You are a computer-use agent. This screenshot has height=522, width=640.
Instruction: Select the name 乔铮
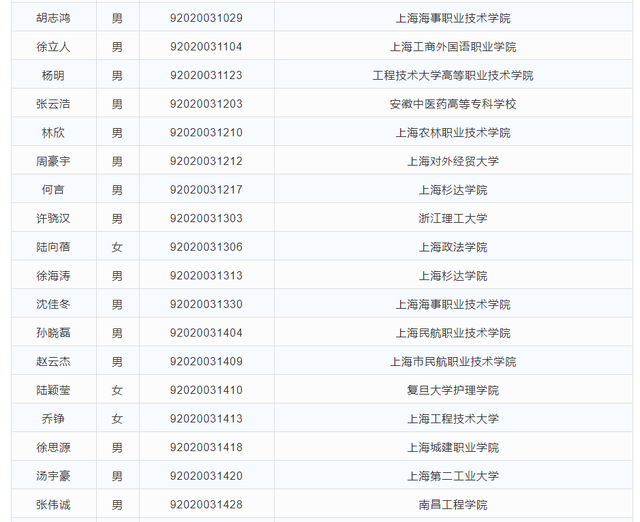click(53, 419)
